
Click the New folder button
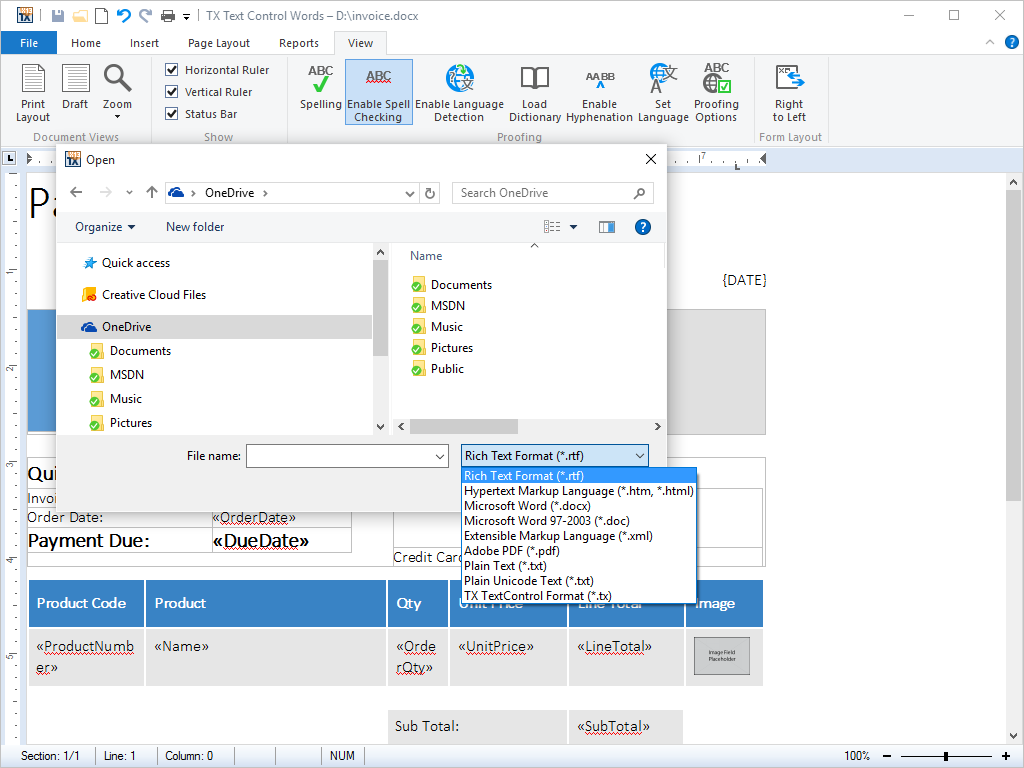(195, 227)
